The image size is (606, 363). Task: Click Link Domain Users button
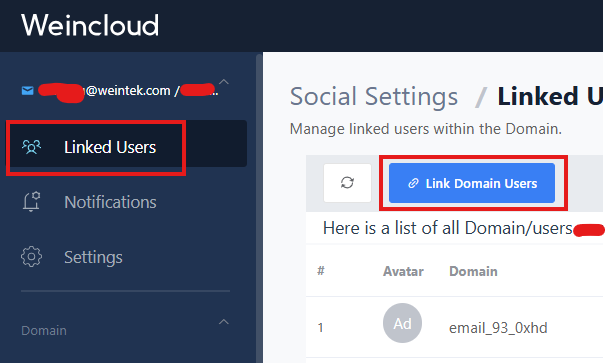tap(472, 183)
